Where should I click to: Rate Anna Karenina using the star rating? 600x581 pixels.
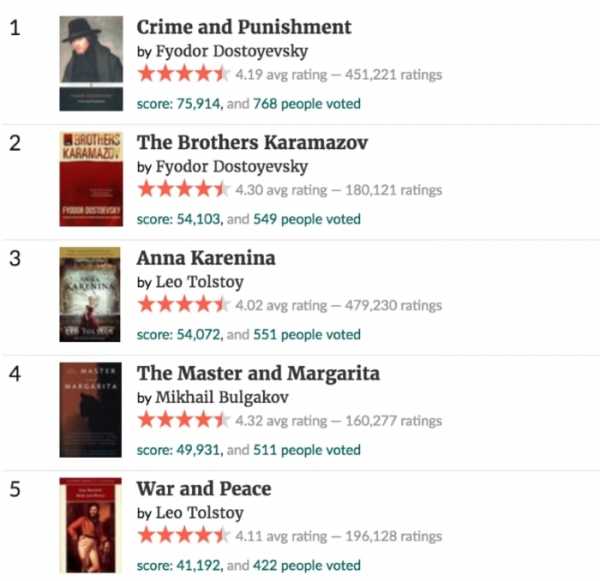pos(184,305)
